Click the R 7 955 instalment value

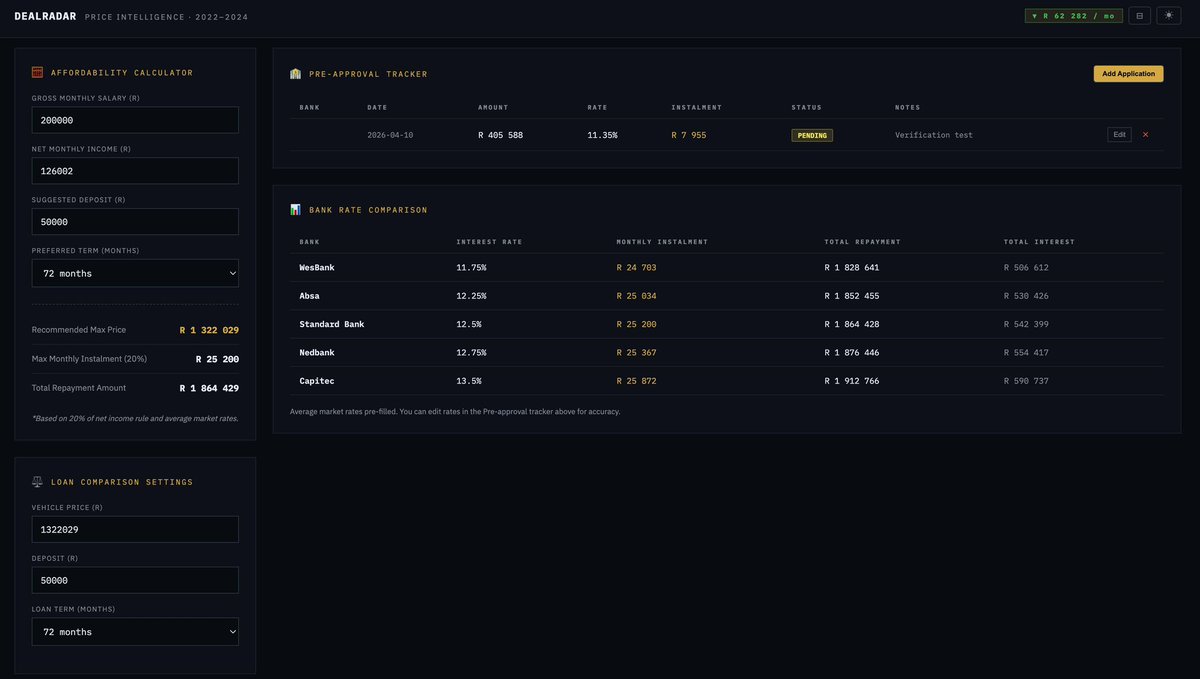689,135
